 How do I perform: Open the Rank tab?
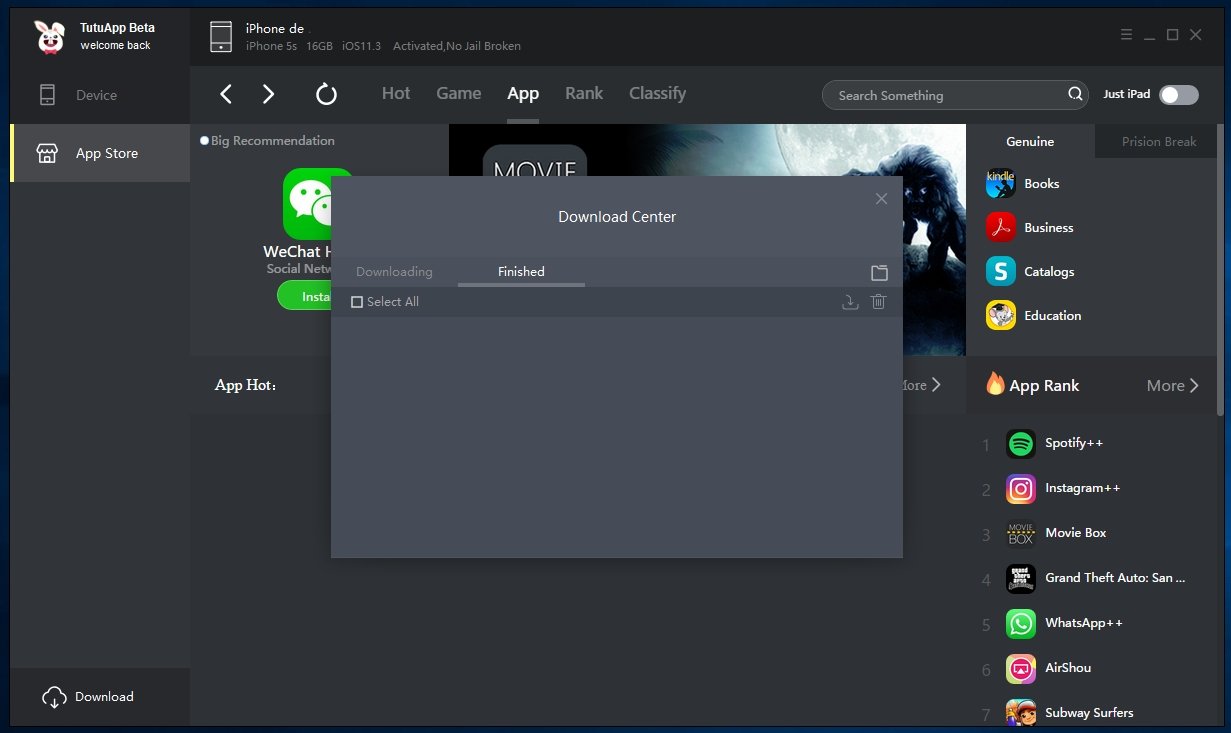584,93
